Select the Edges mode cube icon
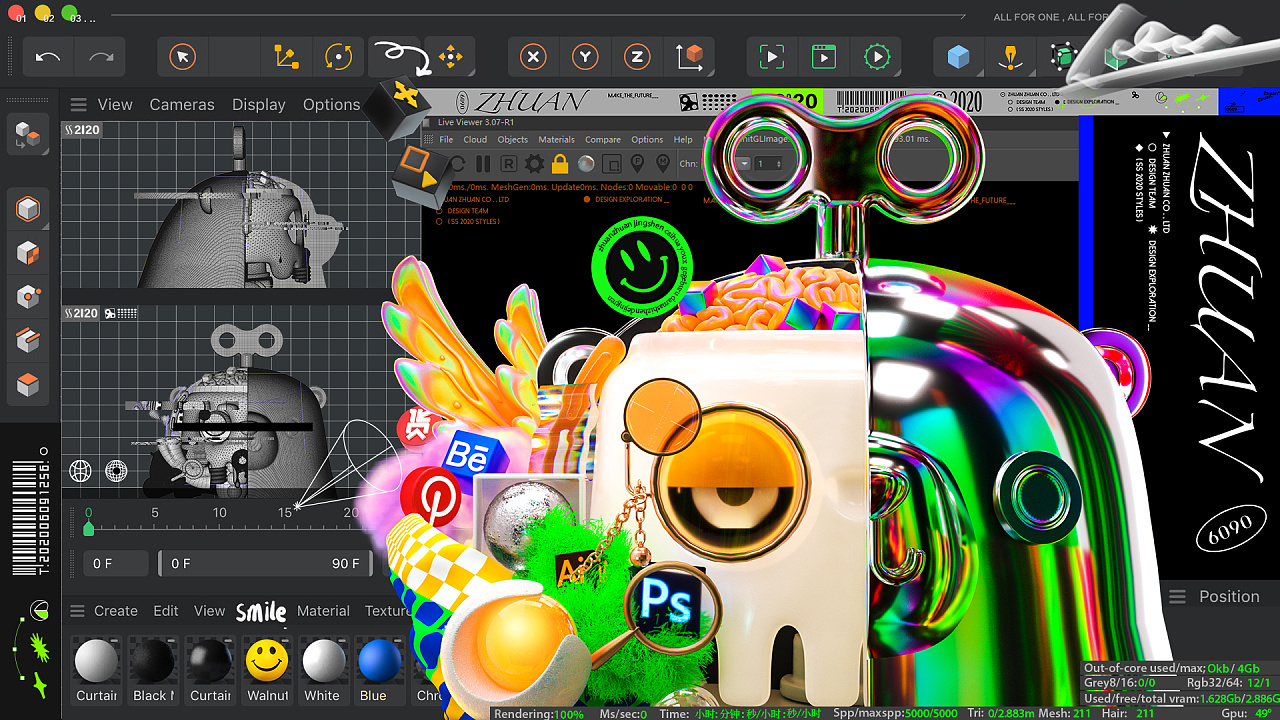 (x=28, y=340)
